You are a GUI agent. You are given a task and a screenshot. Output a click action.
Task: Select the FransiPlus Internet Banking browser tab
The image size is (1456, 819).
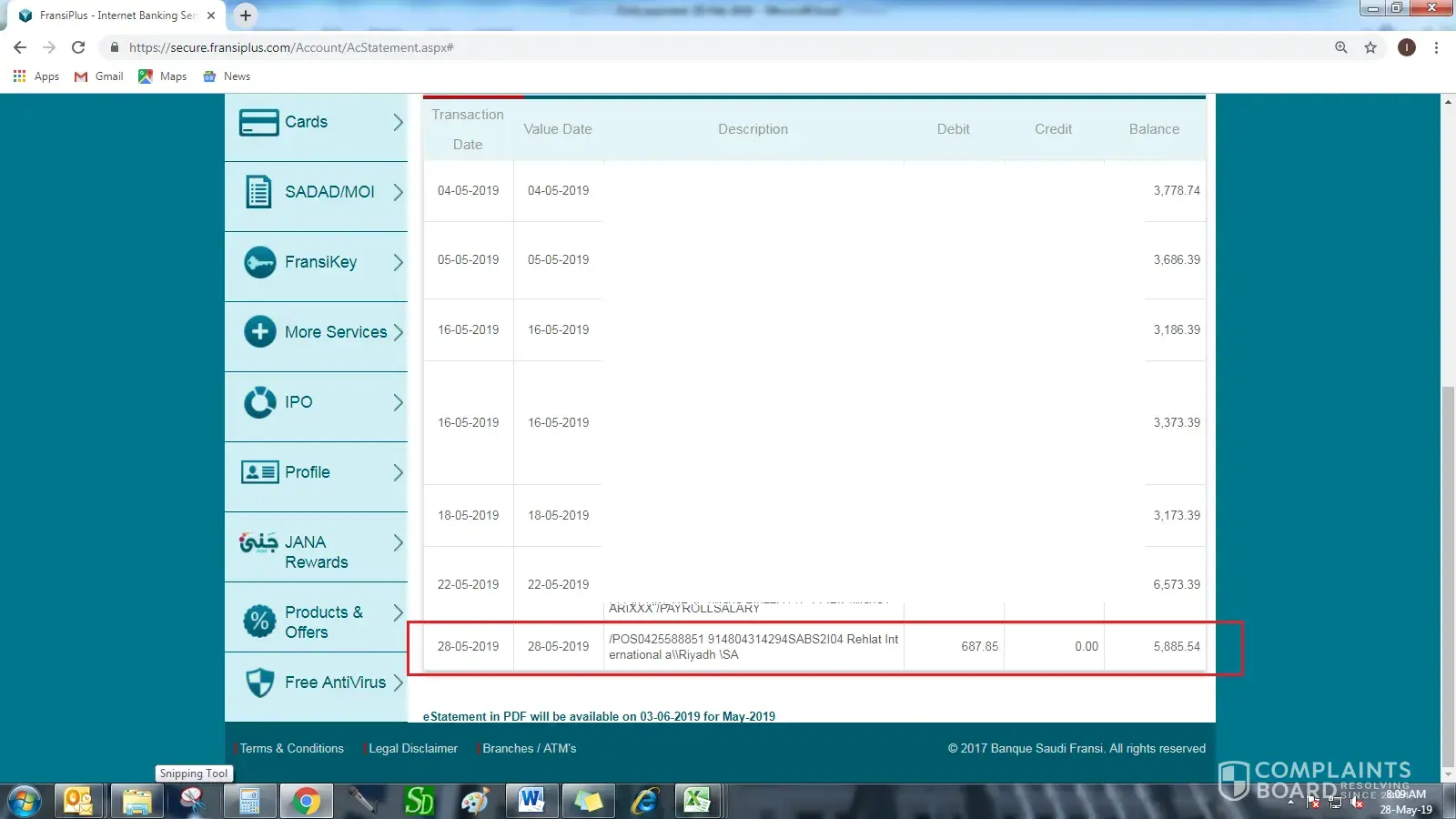[x=116, y=15]
